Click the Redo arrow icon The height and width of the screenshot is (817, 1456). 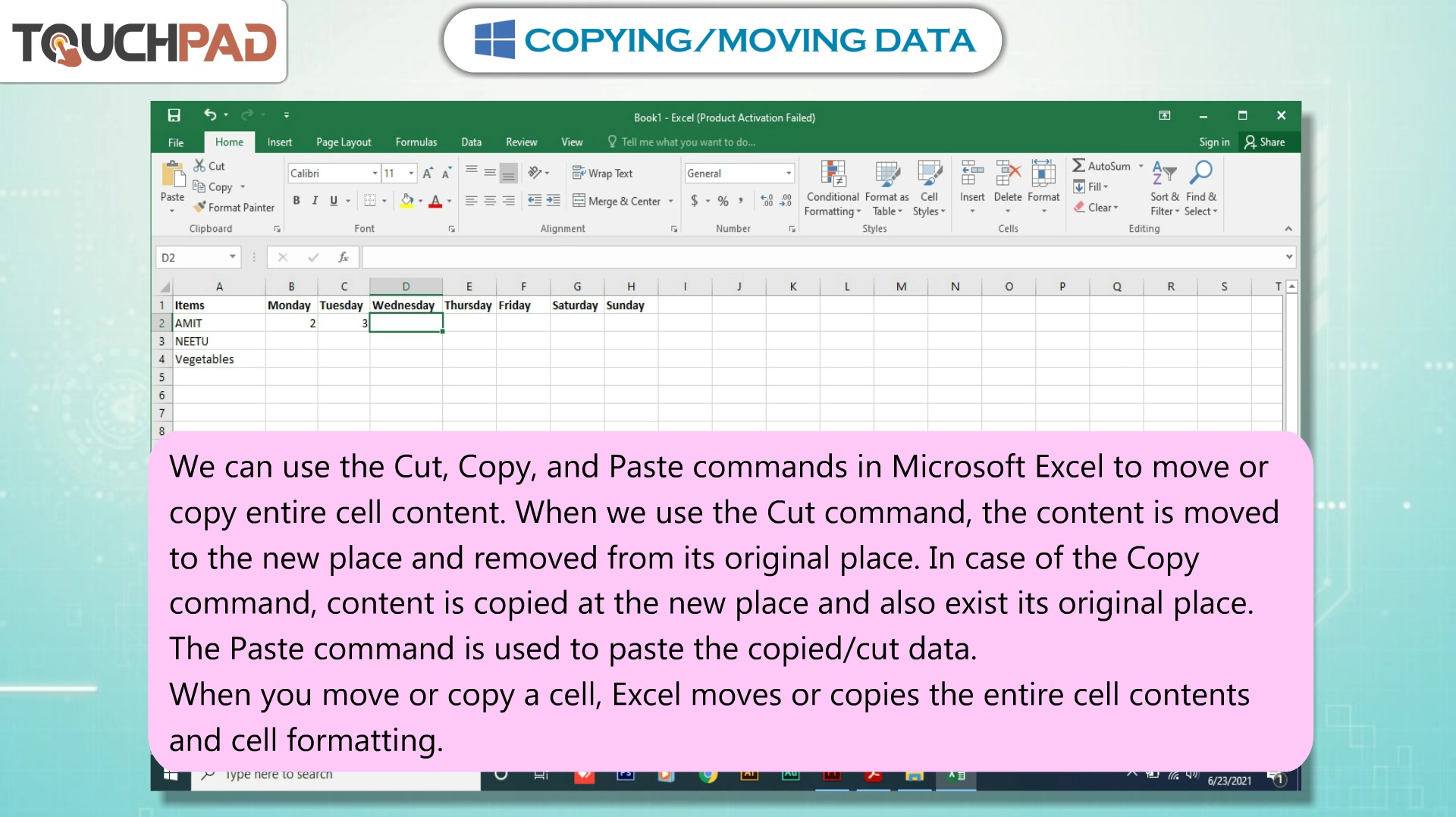coord(247,115)
